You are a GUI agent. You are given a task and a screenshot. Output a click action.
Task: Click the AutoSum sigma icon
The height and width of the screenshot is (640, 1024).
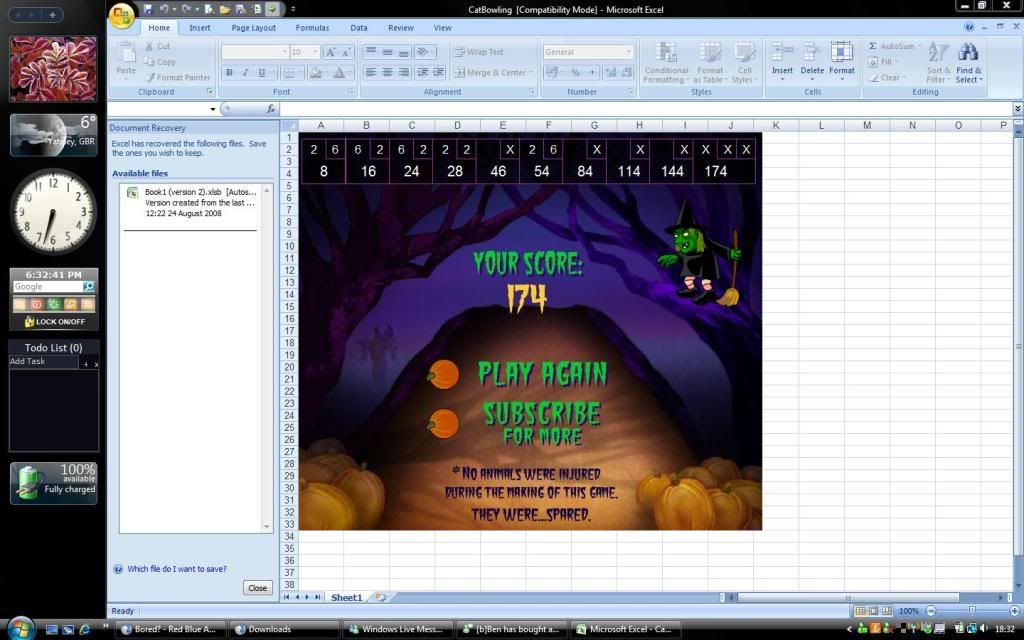[x=872, y=46]
